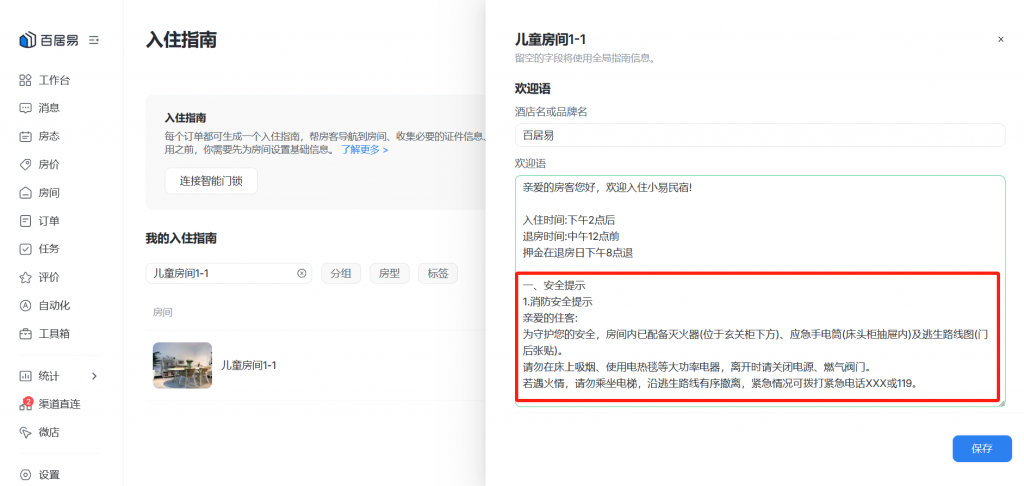Open the 标签 tag filter dropdown
This screenshot has height=486, width=1024.
click(438, 273)
